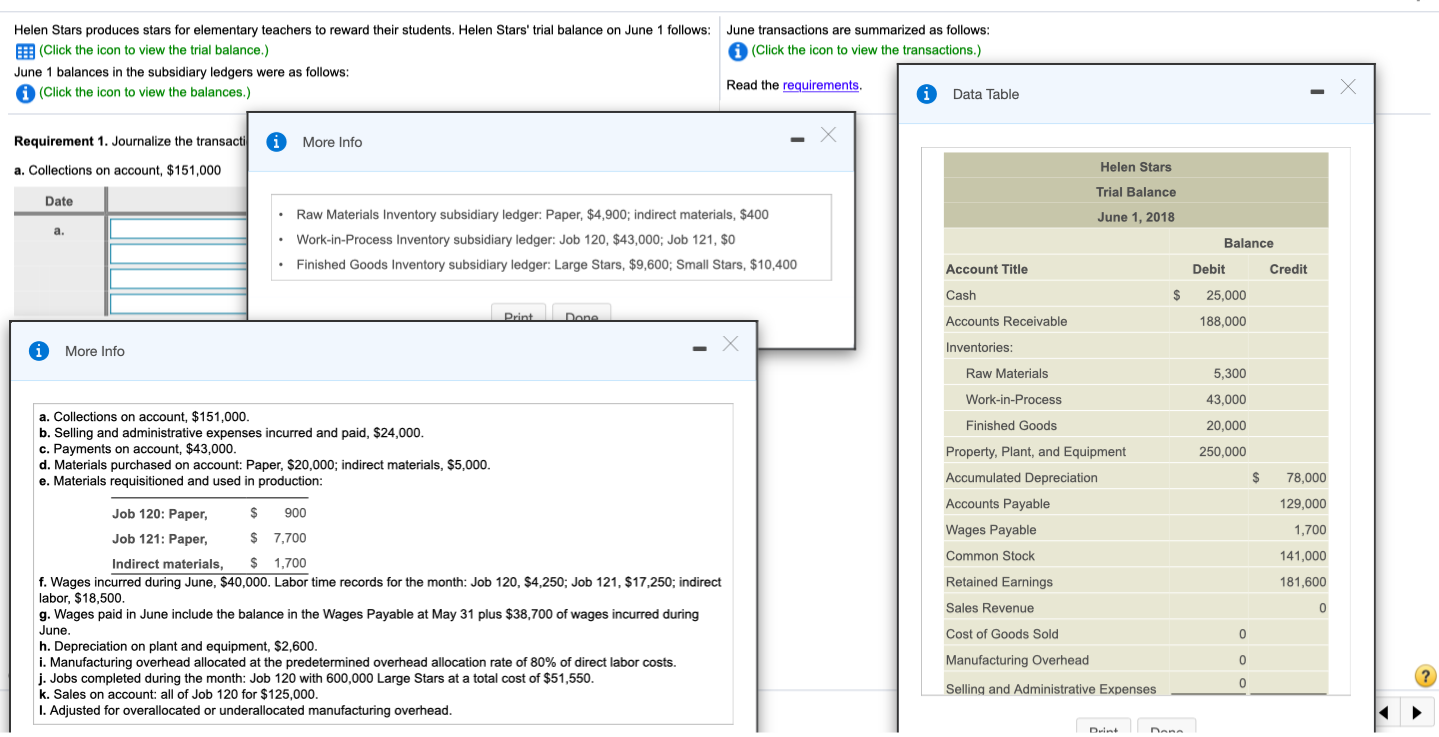The height and width of the screenshot is (737, 1439).
Task: Click Print on the transactions More Info dialog
Action: pyautogui.click(x=518, y=315)
